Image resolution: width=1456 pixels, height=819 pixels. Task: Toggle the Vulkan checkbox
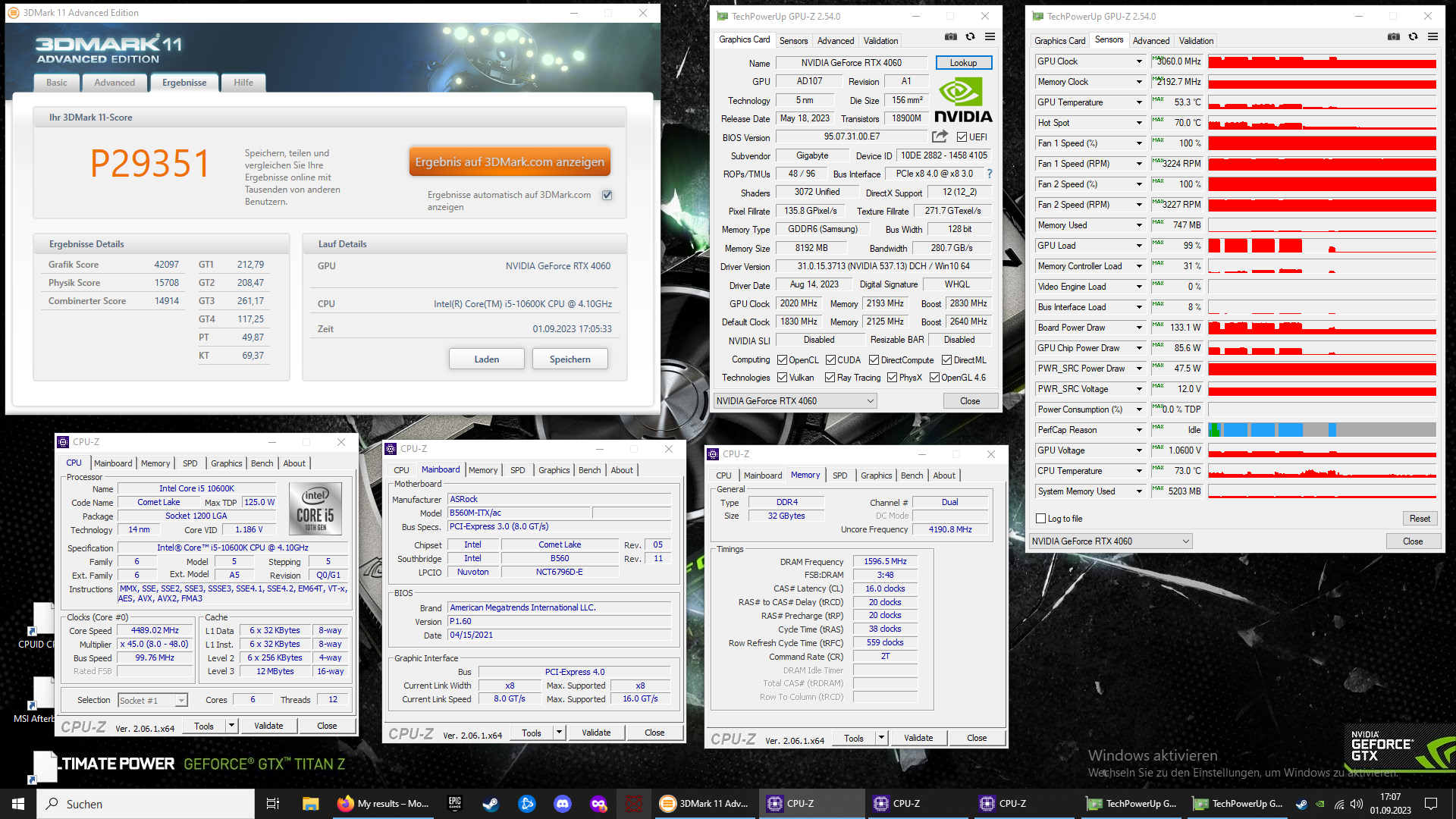coord(783,378)
